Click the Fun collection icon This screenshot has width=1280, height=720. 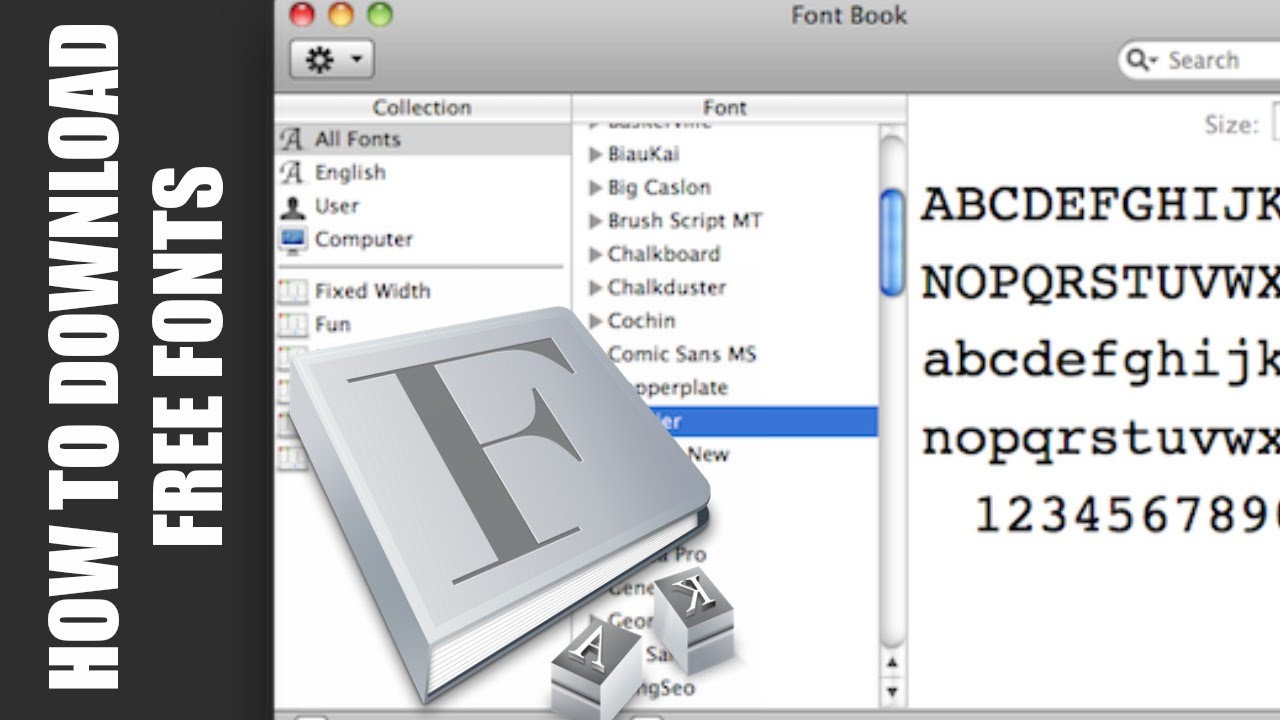pos(292,324)
